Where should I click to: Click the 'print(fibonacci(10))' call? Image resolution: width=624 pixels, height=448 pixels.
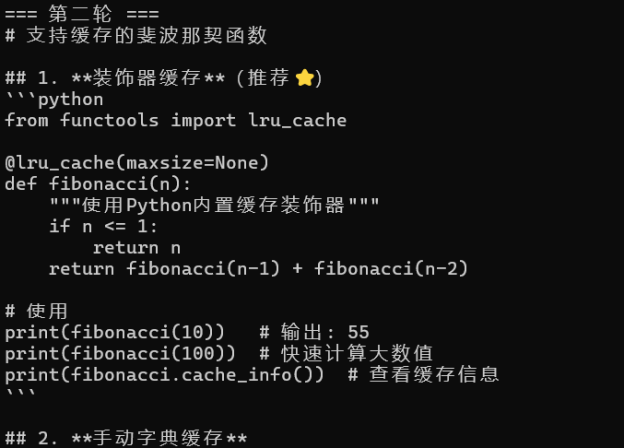(x=115, y=332)
